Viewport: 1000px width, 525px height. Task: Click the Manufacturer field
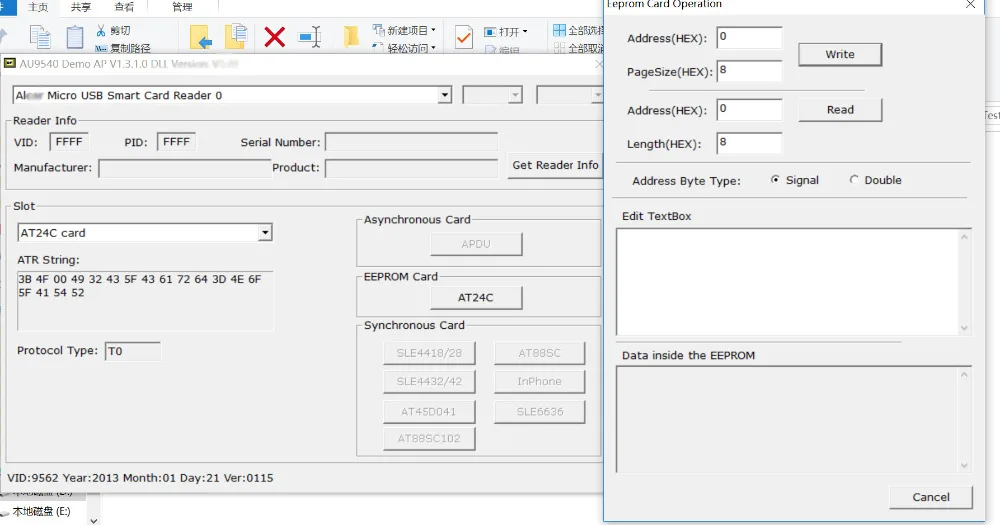[x=185, y=168]
